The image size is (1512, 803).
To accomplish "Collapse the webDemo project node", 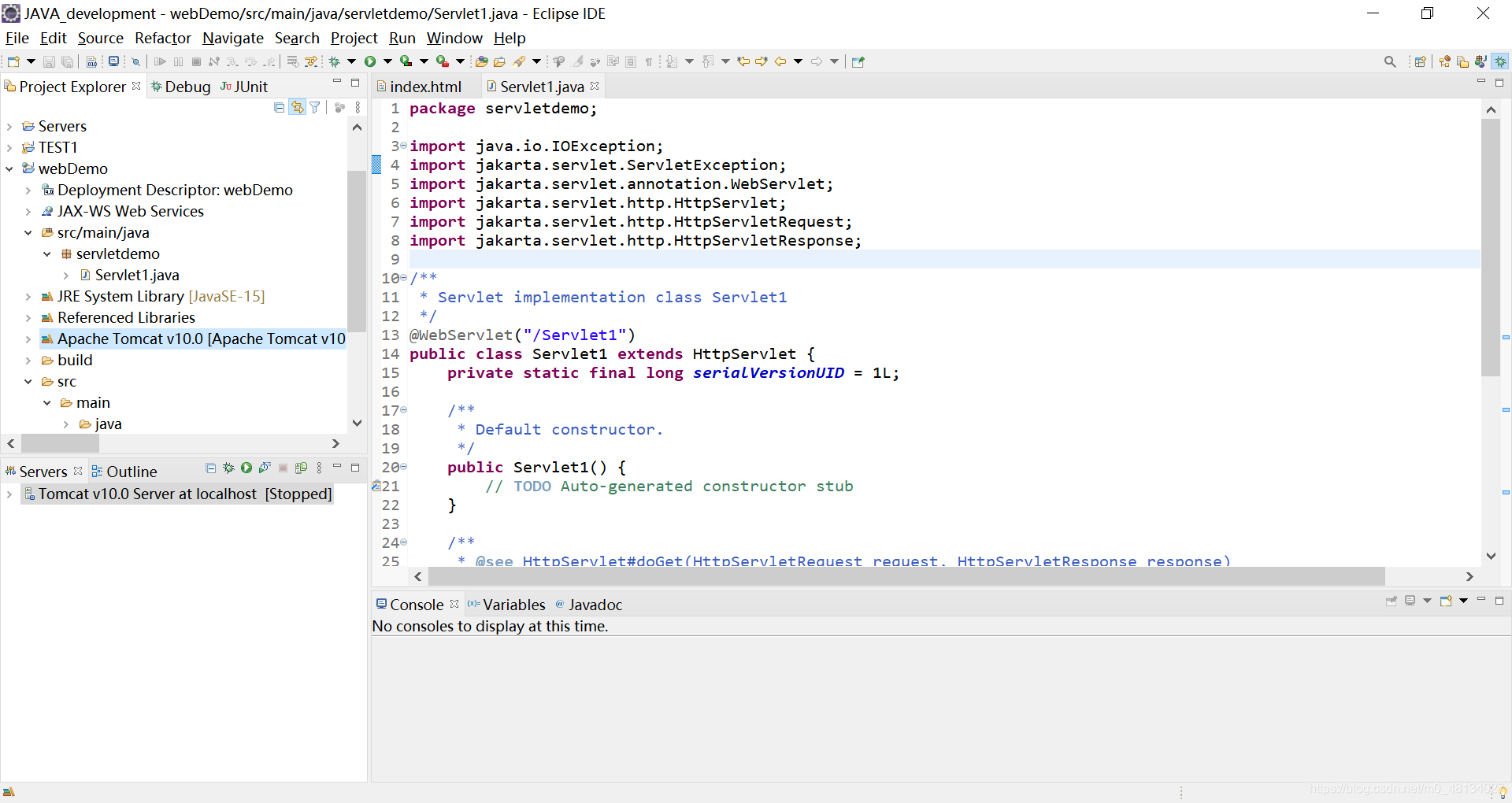I will pyautogui.click(x=9, y=168).
